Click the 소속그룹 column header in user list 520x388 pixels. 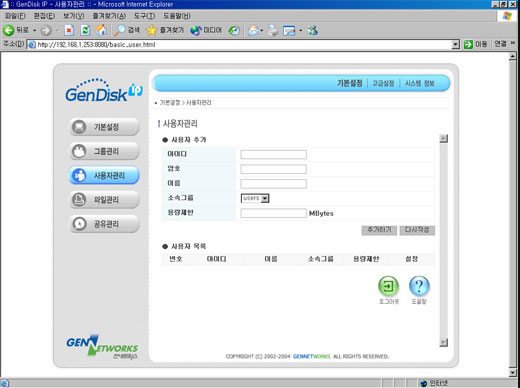[320, 259]
